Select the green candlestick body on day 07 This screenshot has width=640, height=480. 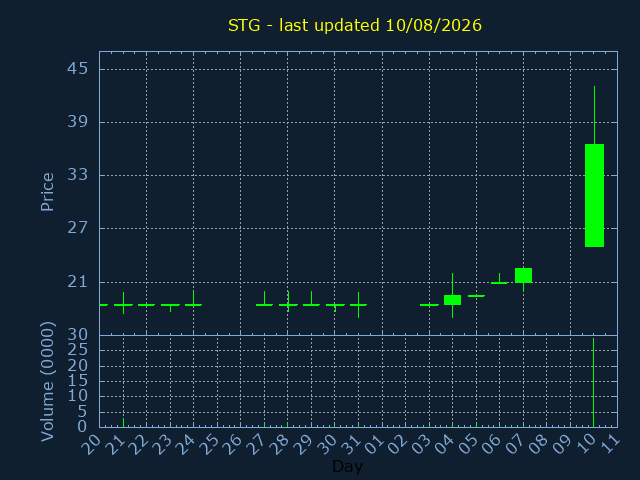(x=523, y=275)
